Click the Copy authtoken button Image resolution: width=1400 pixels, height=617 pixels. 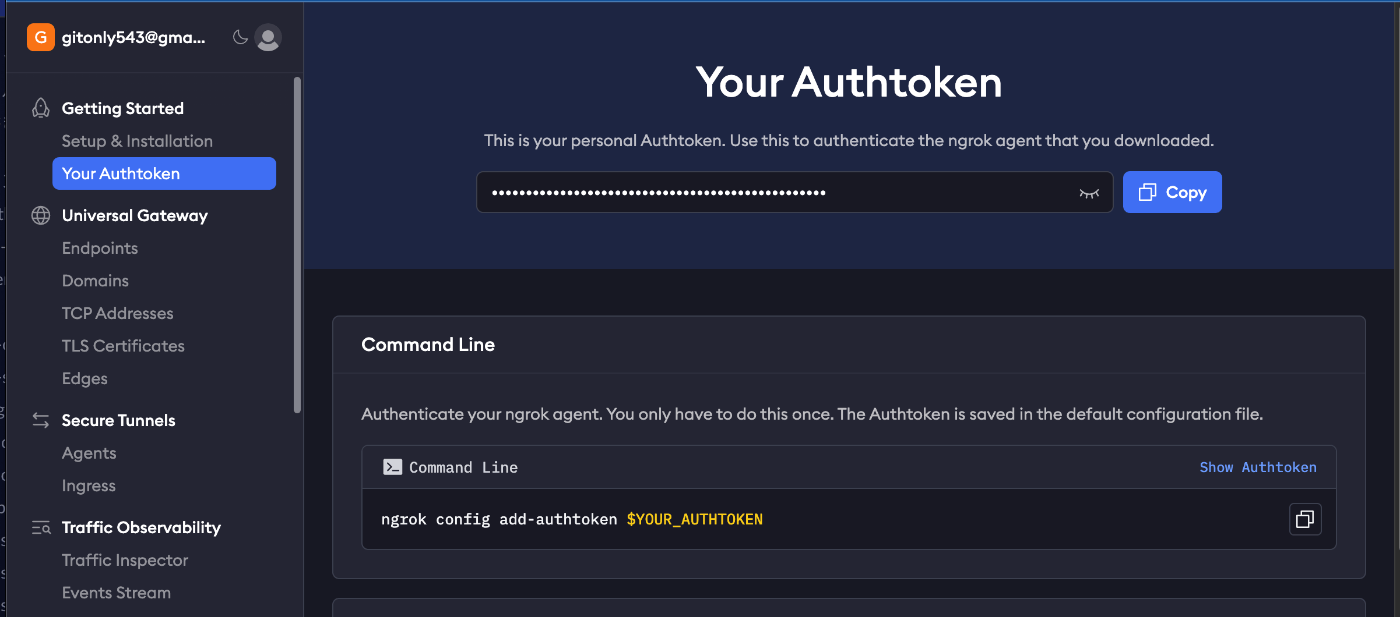point(1172,192)
